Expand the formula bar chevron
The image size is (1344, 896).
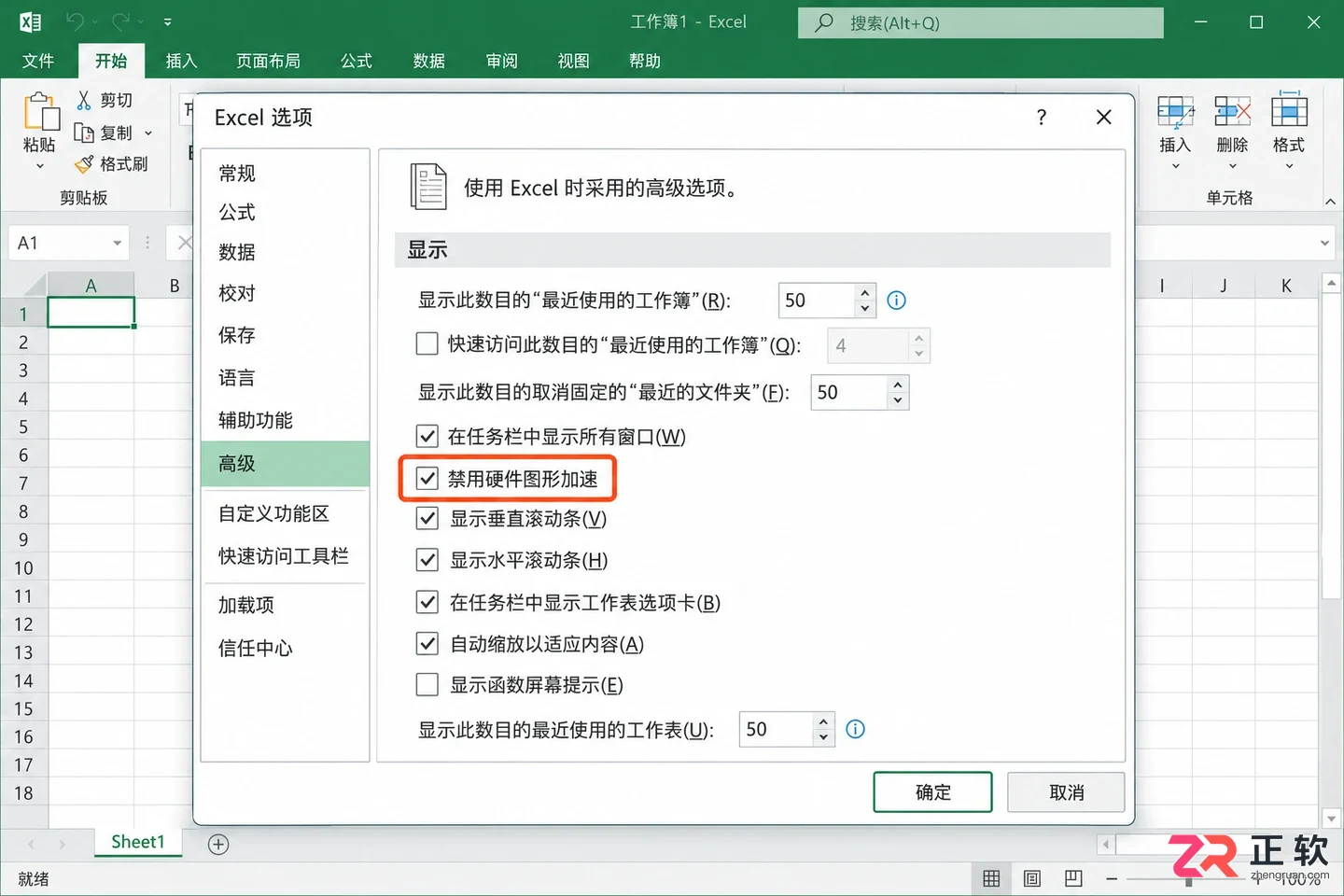coord(1324,244)
